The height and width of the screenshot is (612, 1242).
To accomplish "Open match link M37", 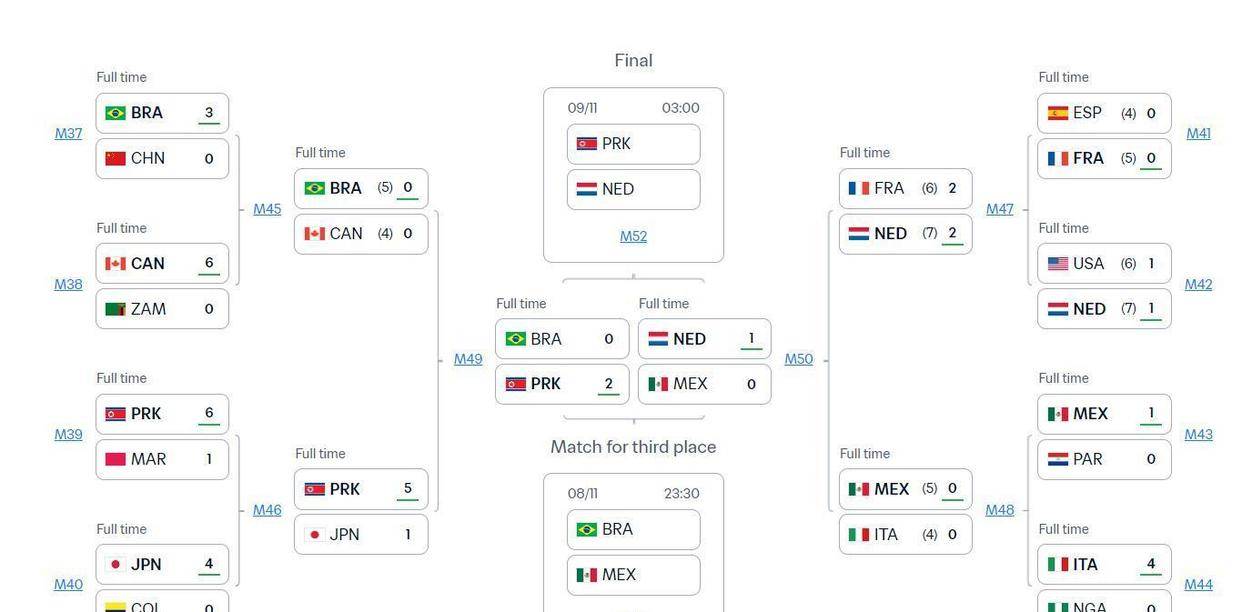I will click(68, 133).
